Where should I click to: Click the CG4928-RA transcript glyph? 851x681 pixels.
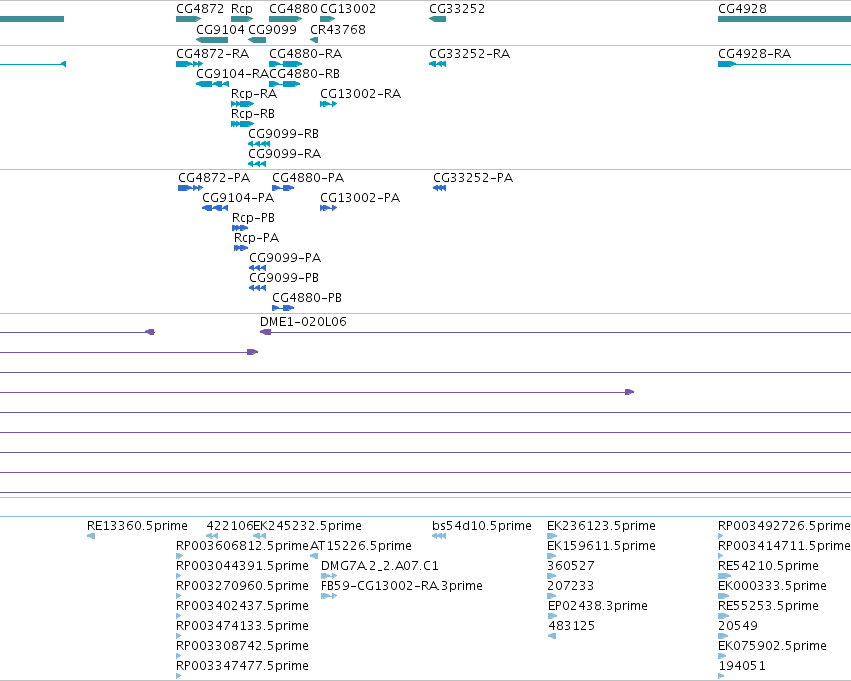tap(784, 64)
